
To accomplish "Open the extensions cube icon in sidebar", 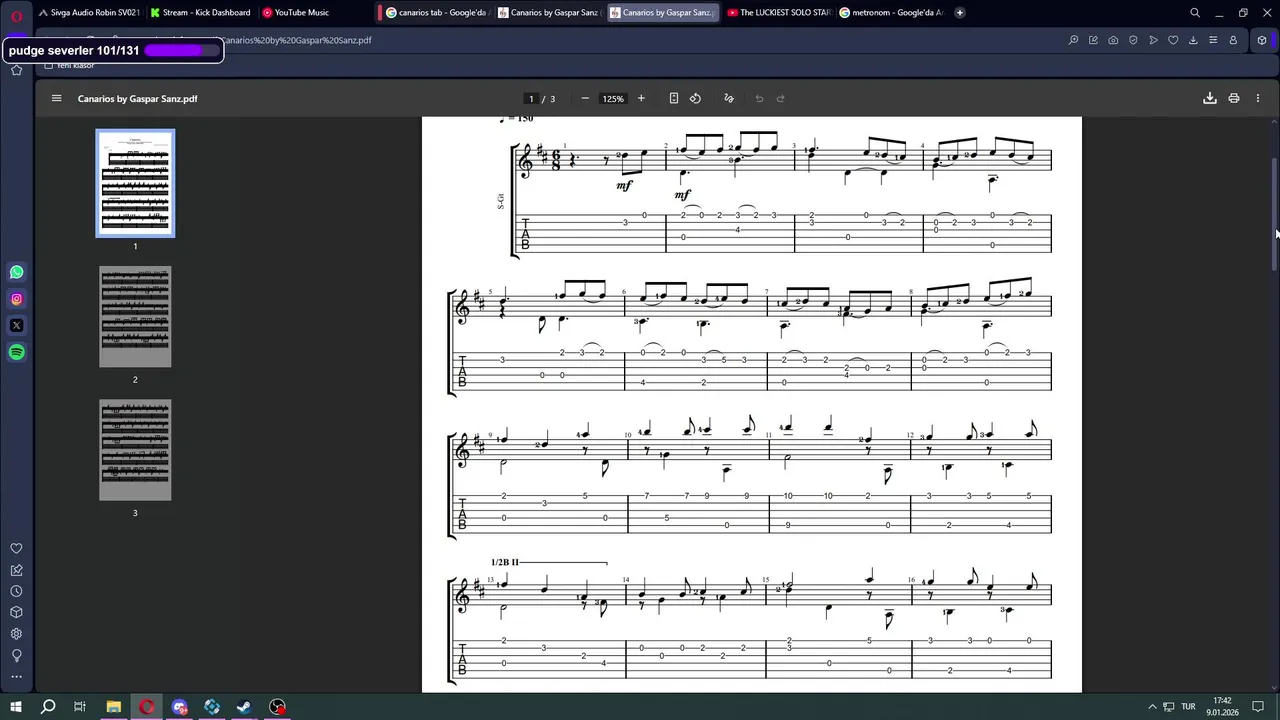I will pos(16,612).
